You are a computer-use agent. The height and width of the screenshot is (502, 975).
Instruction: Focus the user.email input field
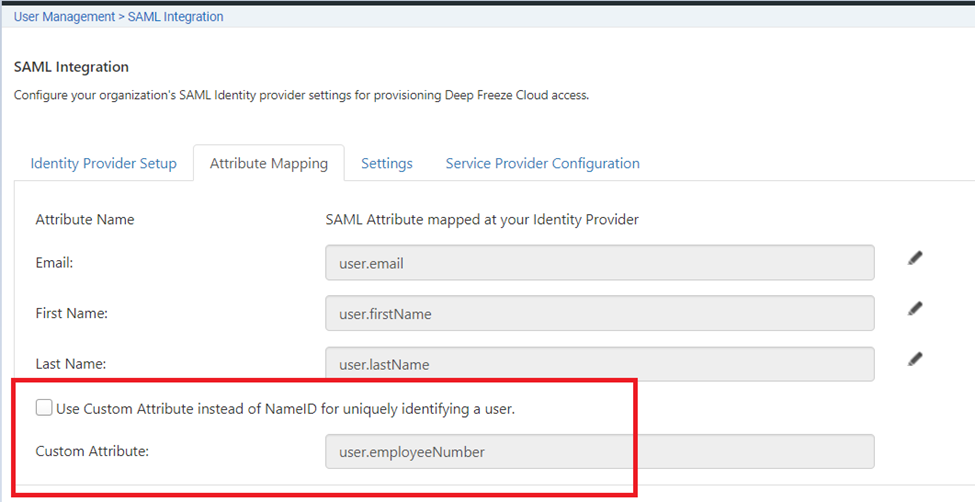coord(600,263)
